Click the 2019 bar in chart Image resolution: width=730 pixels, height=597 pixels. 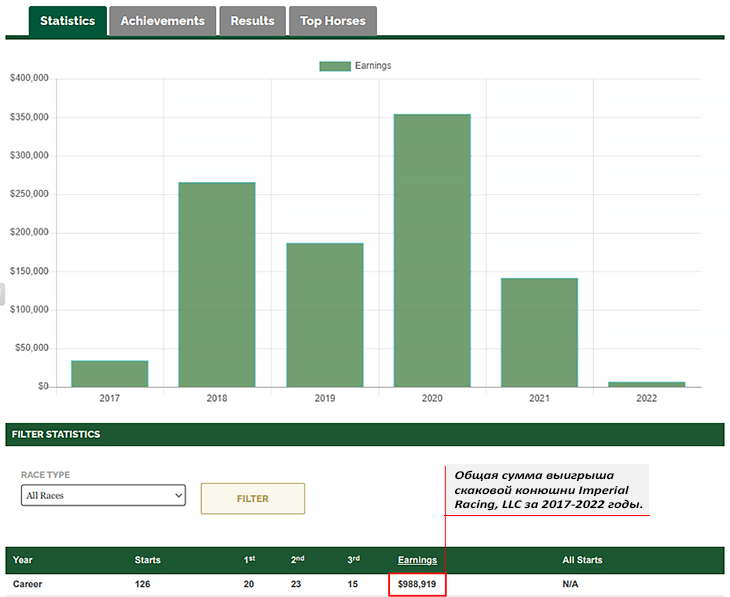(325, 315)
